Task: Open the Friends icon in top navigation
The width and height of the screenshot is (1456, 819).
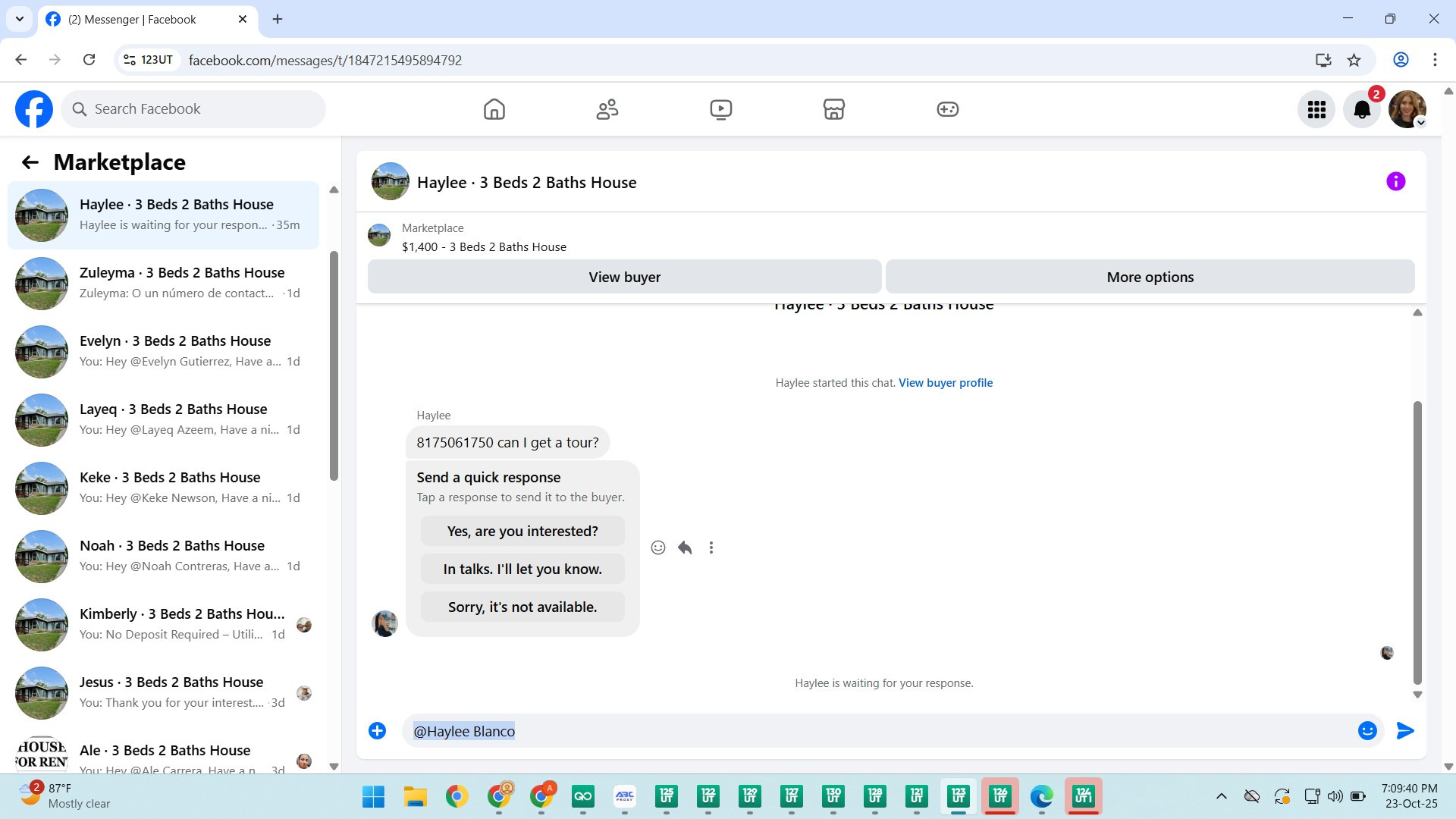Action: coord(607,109)
